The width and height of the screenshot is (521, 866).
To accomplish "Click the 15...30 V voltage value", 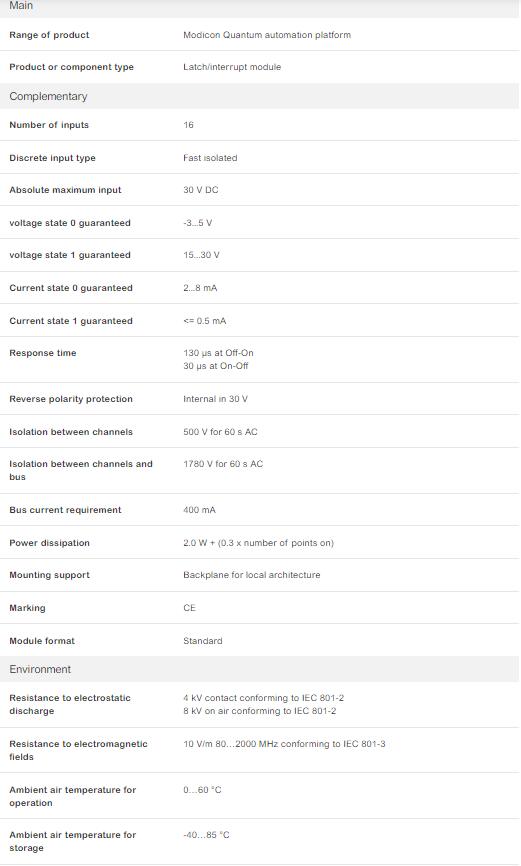I will pos(202,255).
